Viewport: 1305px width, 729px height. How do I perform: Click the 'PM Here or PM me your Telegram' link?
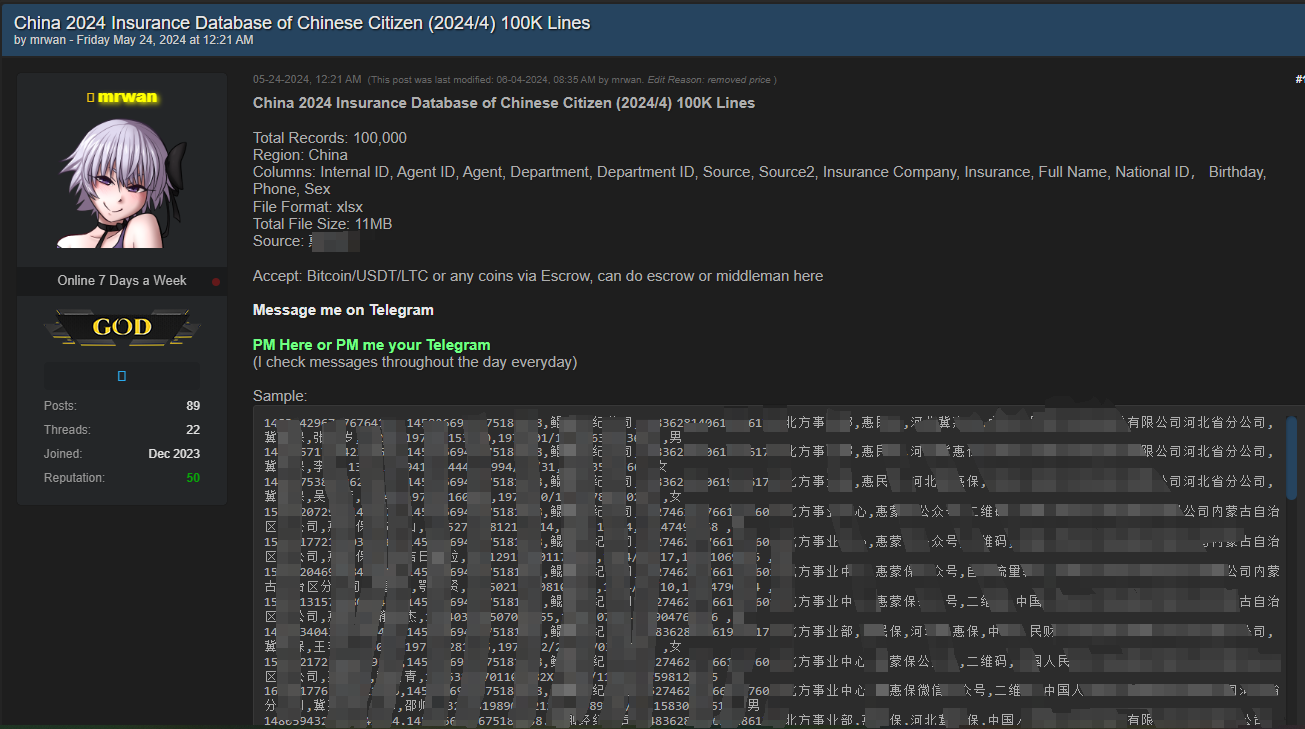click(371, 345)
